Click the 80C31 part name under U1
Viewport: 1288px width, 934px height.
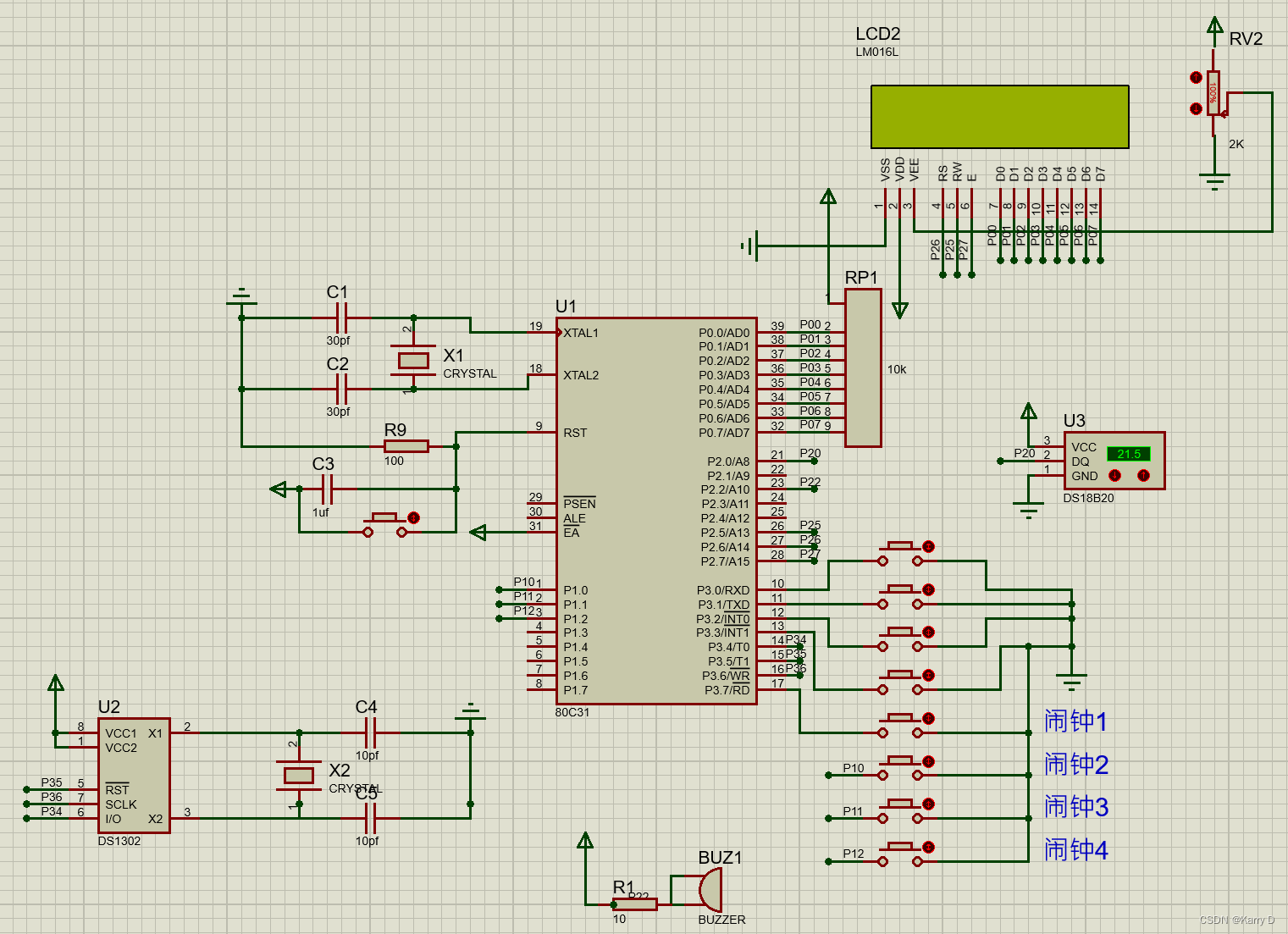tap(572, 712)
